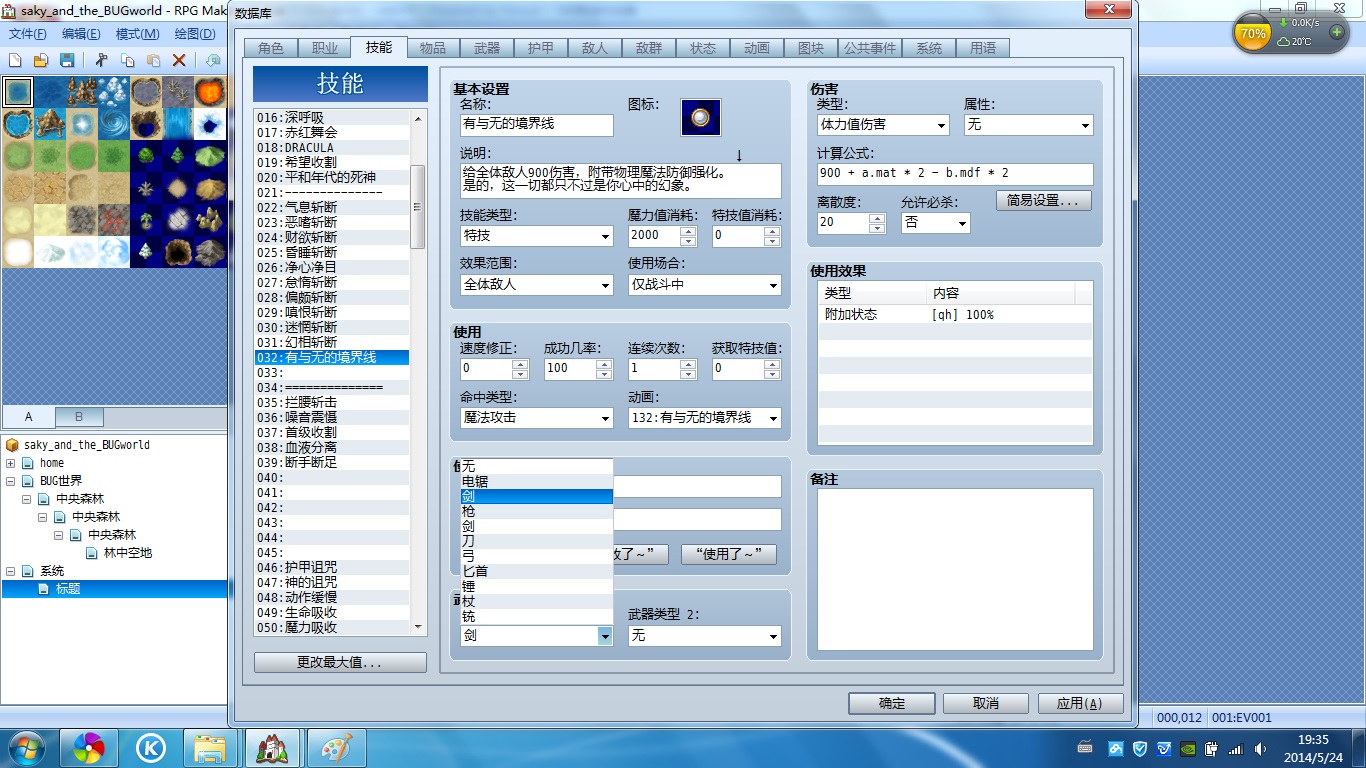
Task: Choose 匕首 in the open weapon type list
Action: [x=536, y=571]
